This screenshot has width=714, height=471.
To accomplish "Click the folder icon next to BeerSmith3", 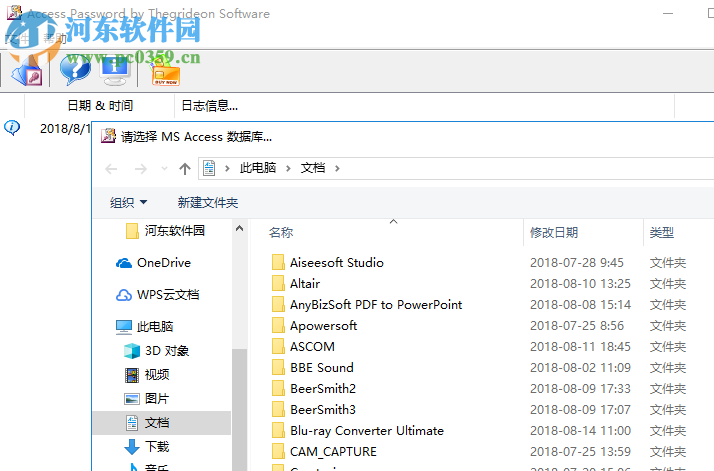I will 278,409.
